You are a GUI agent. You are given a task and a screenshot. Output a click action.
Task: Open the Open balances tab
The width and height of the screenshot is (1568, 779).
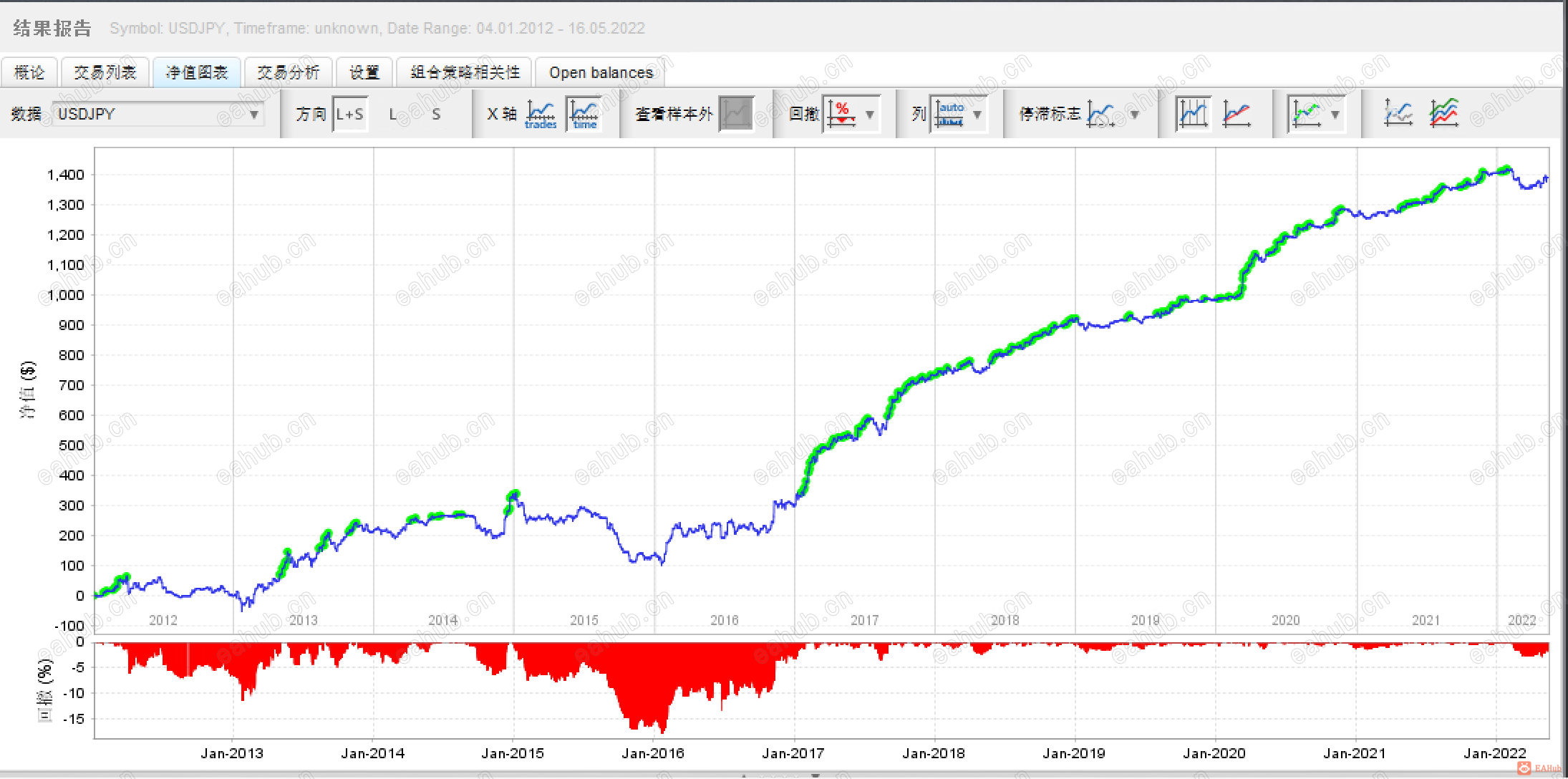click(x=601, y=72)
